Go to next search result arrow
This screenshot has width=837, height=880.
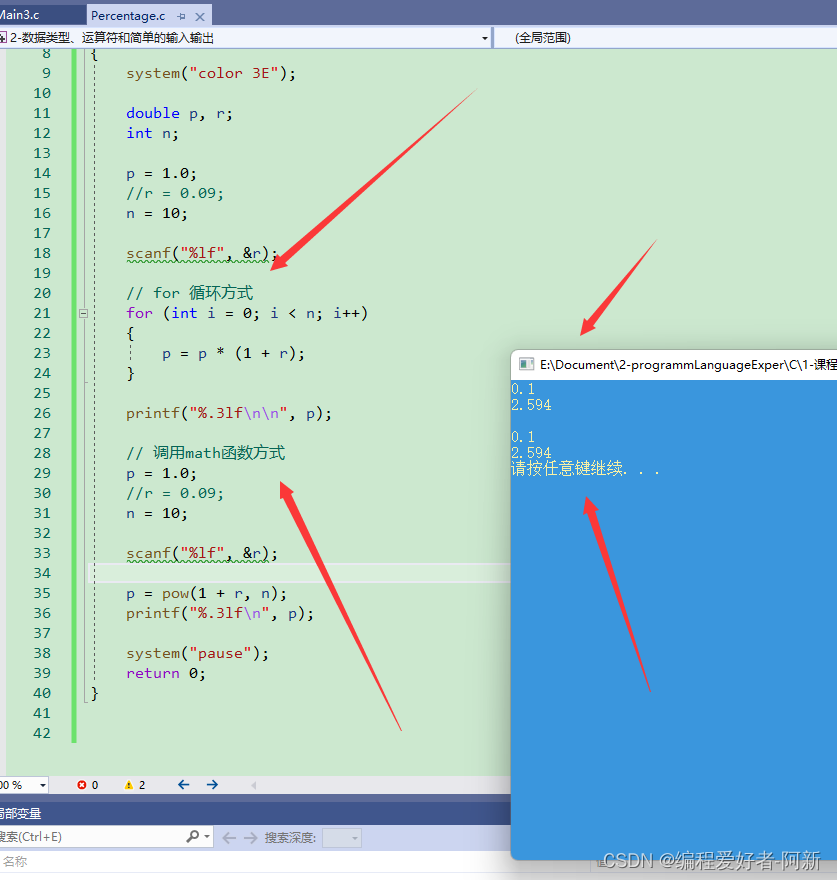coord(250,838)
